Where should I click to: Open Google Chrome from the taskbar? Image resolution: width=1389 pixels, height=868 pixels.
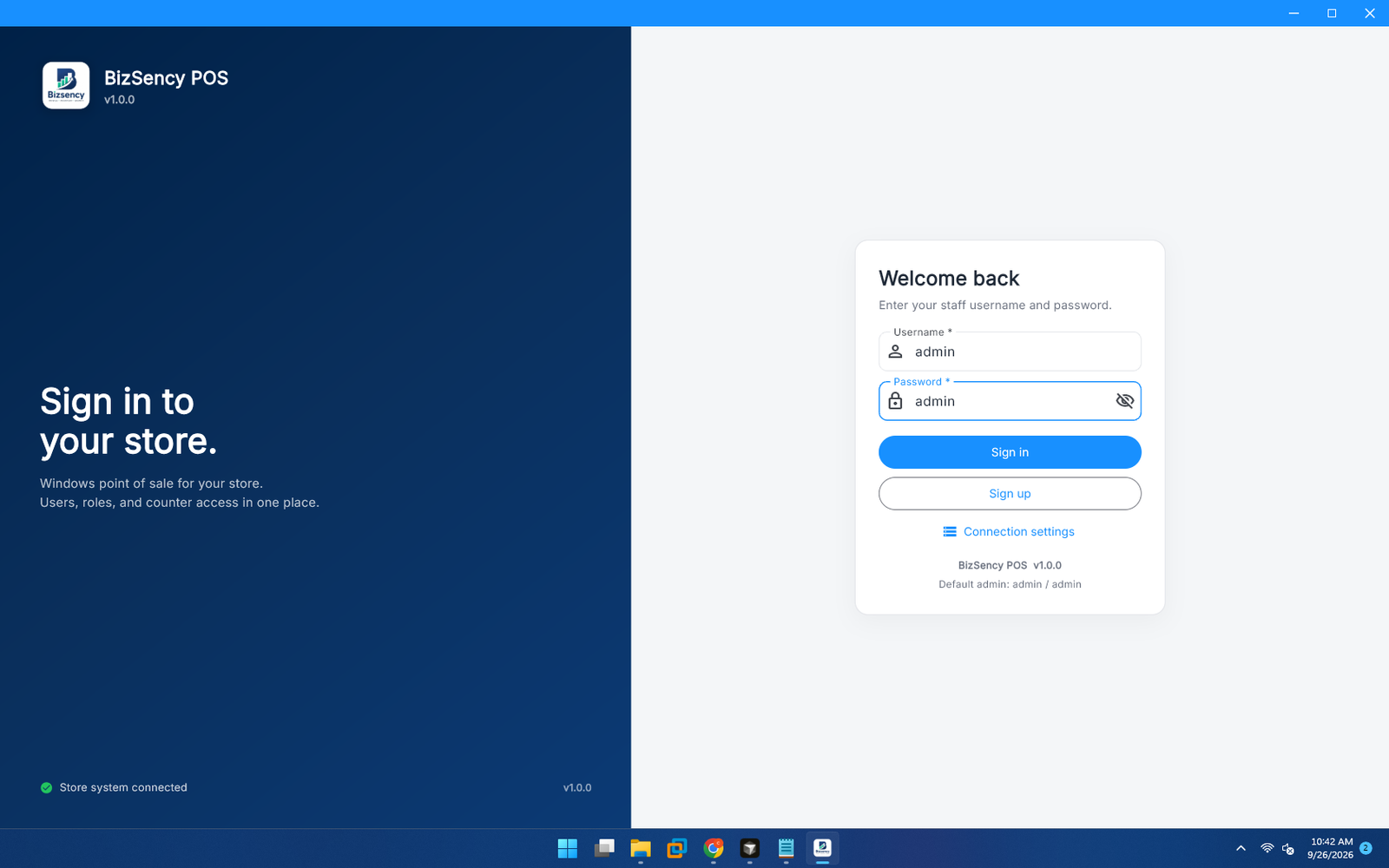click(x=714, y=848)
